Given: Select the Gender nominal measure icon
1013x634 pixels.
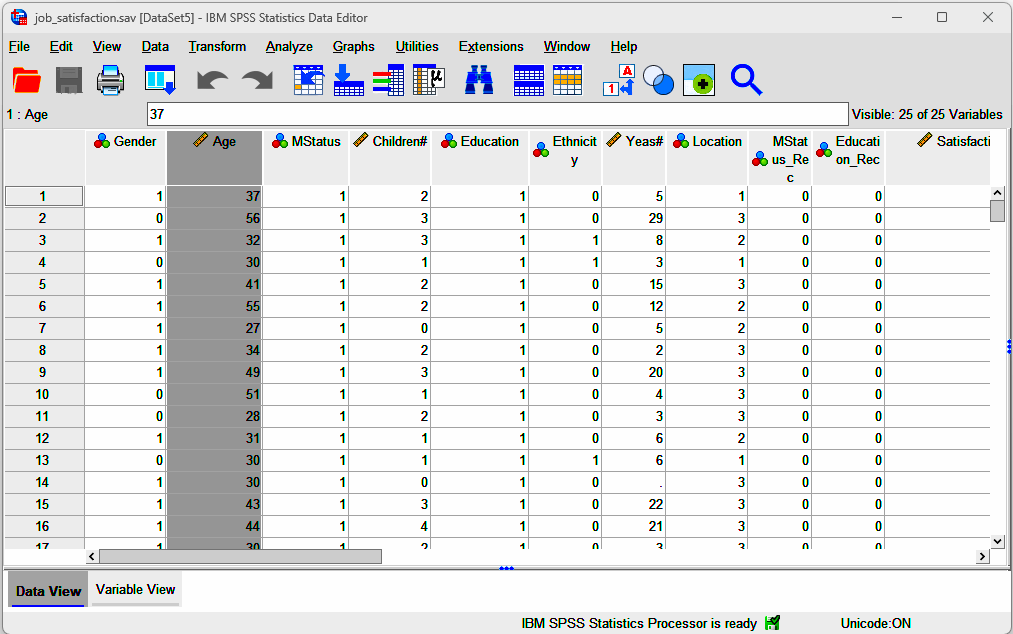Looking at the screenshot, I should (100, 141).
